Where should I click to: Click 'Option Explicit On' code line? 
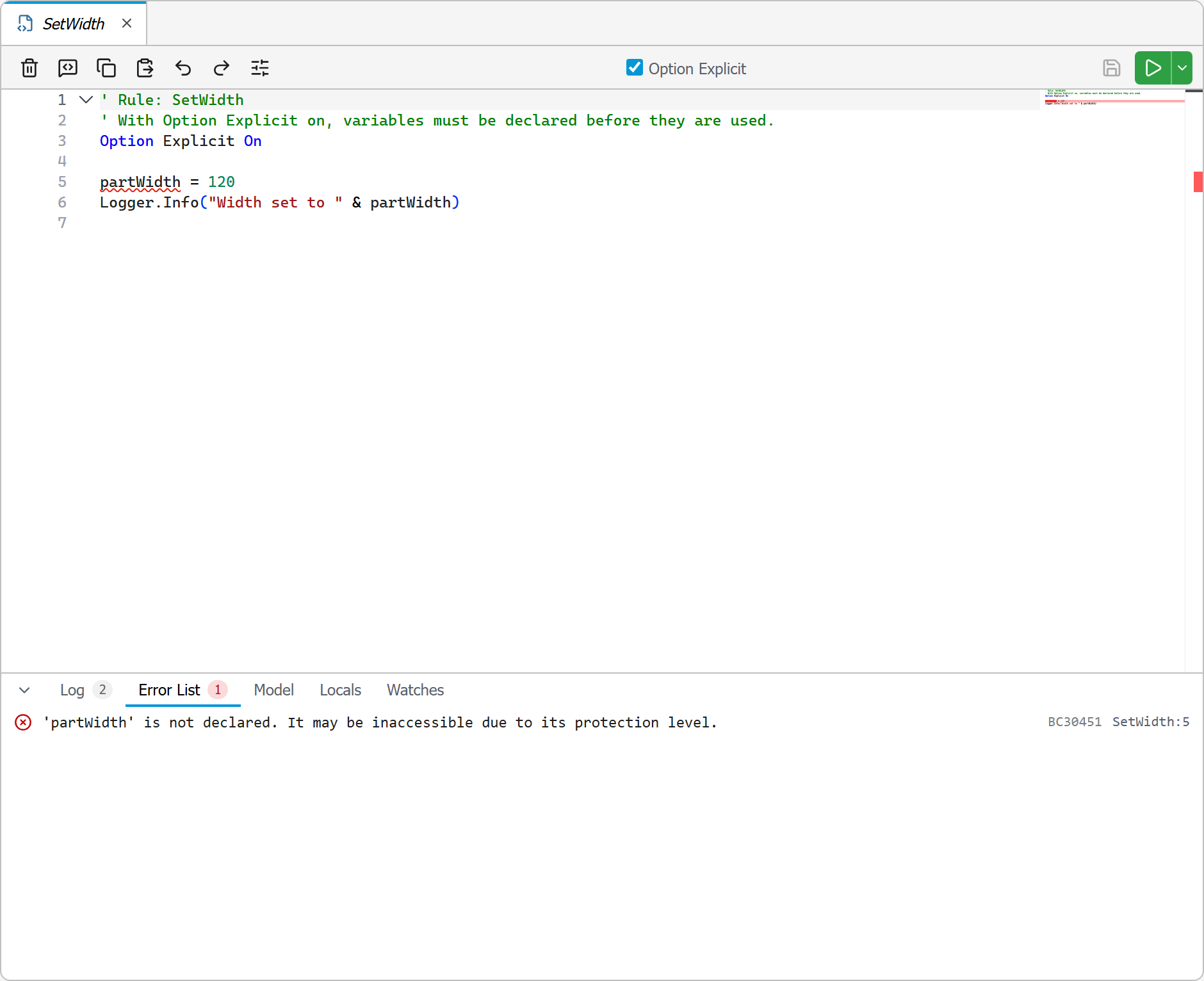[181, 141]
